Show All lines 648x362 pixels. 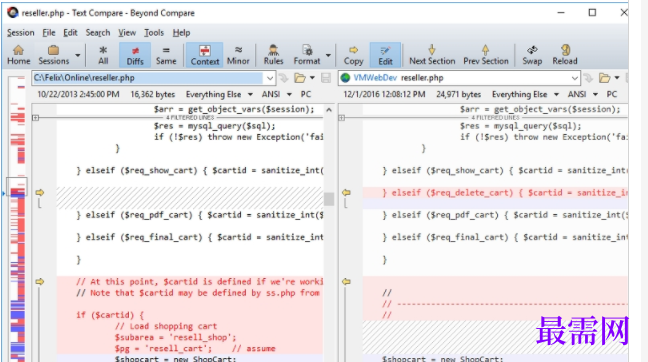coord(103,55)
